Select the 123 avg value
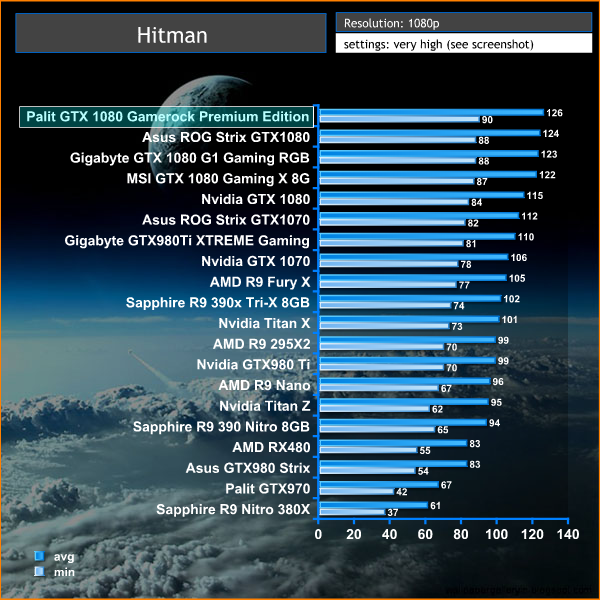 [x=549, y=154]
